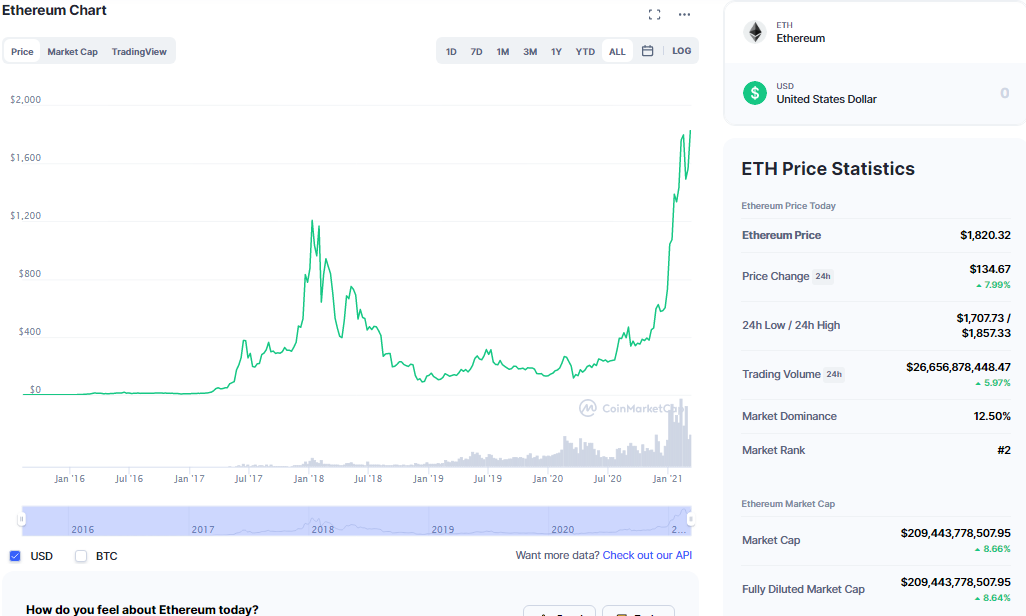
Task: Click the Ethereum diamond logo icon
Action: (755, 32)
